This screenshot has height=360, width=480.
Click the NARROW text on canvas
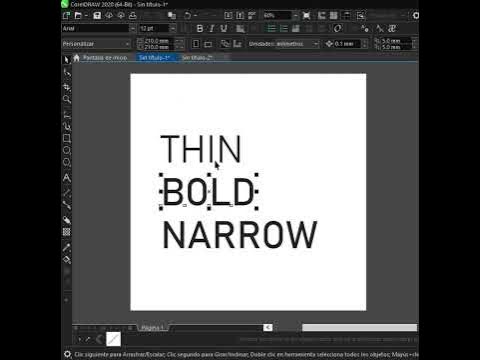pos(240,235)
